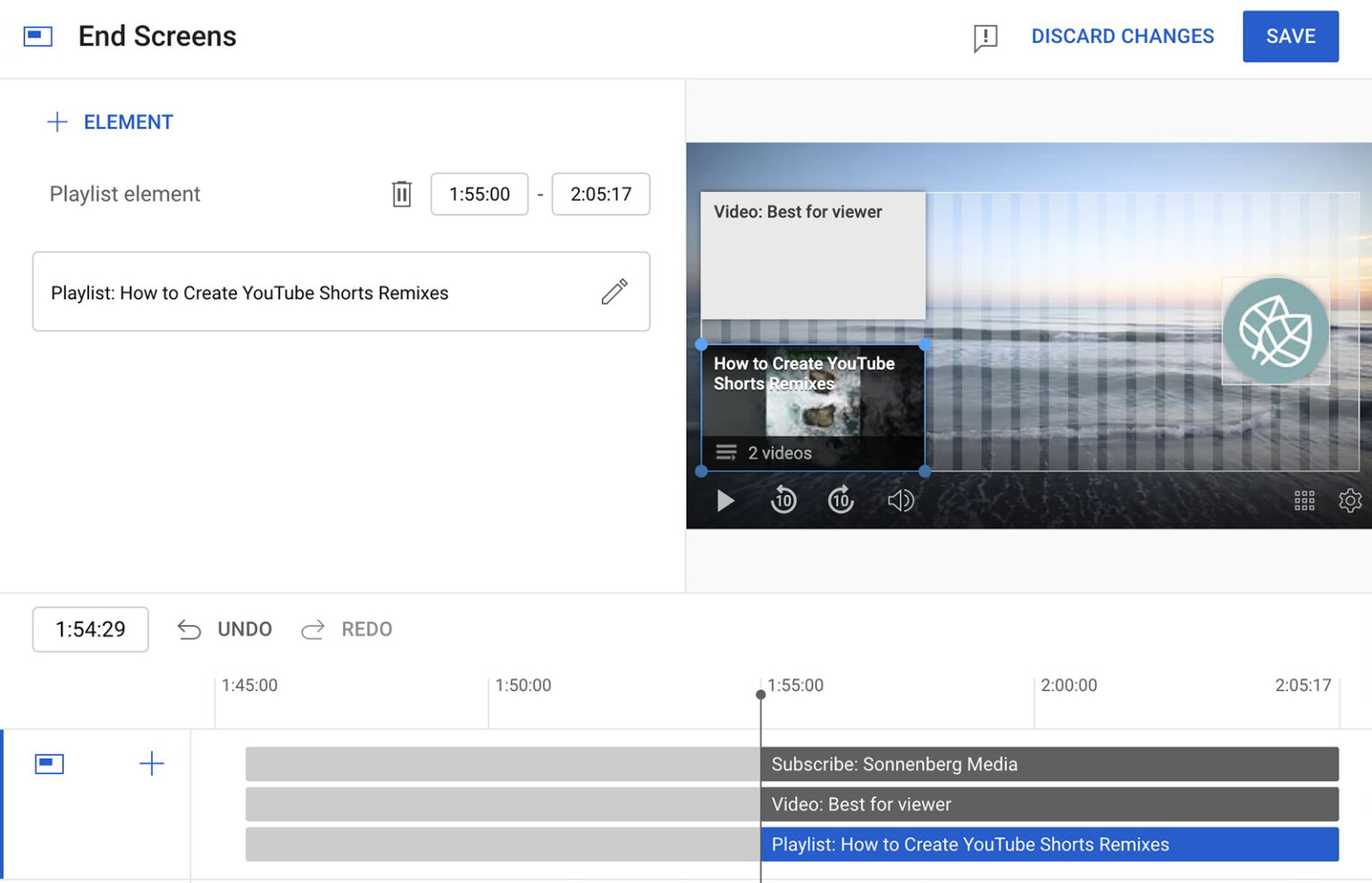Click the 1:54:29 timestamp input field
The height and width of the screenshot is (883, 1372).
[90, 629]
